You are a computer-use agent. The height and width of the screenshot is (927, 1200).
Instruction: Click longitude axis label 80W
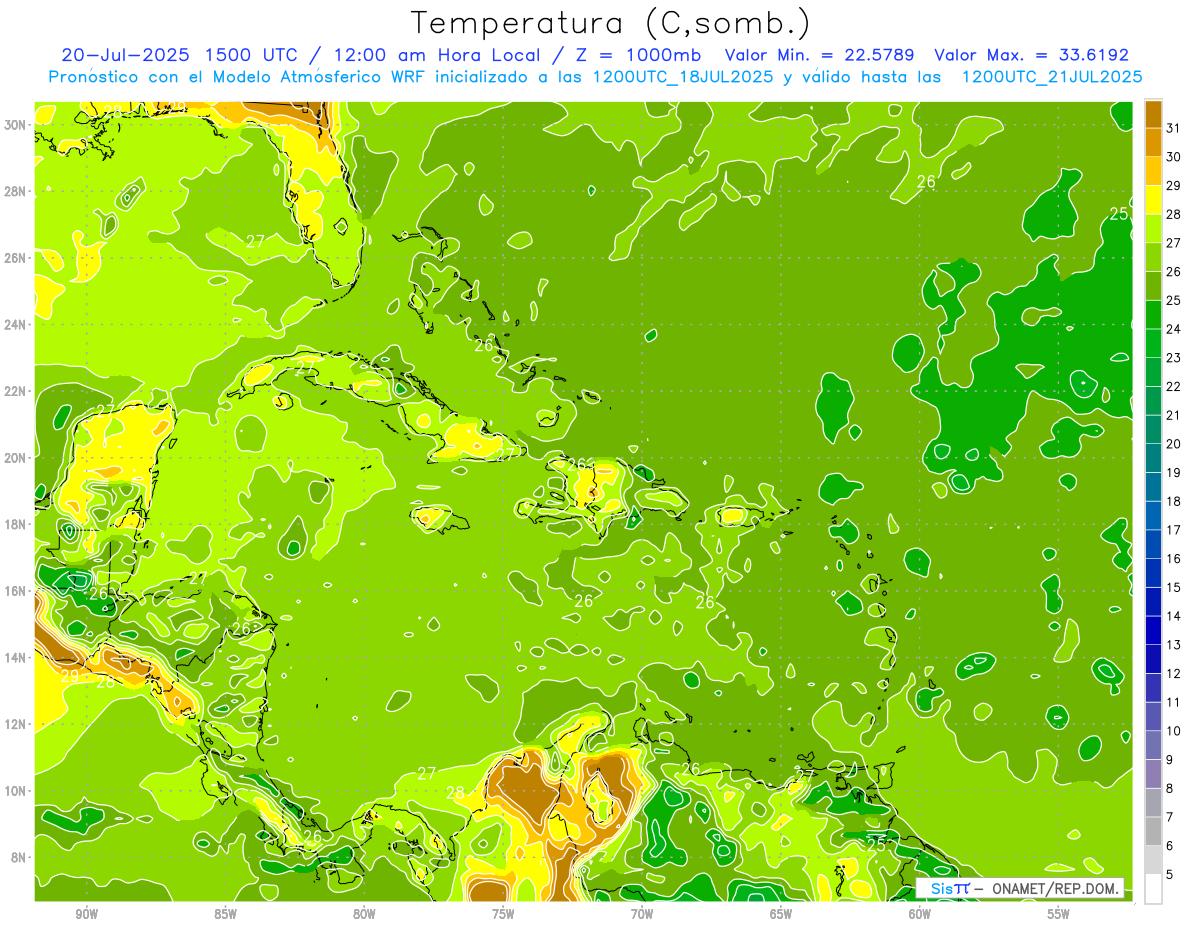[x=364, y=914]
